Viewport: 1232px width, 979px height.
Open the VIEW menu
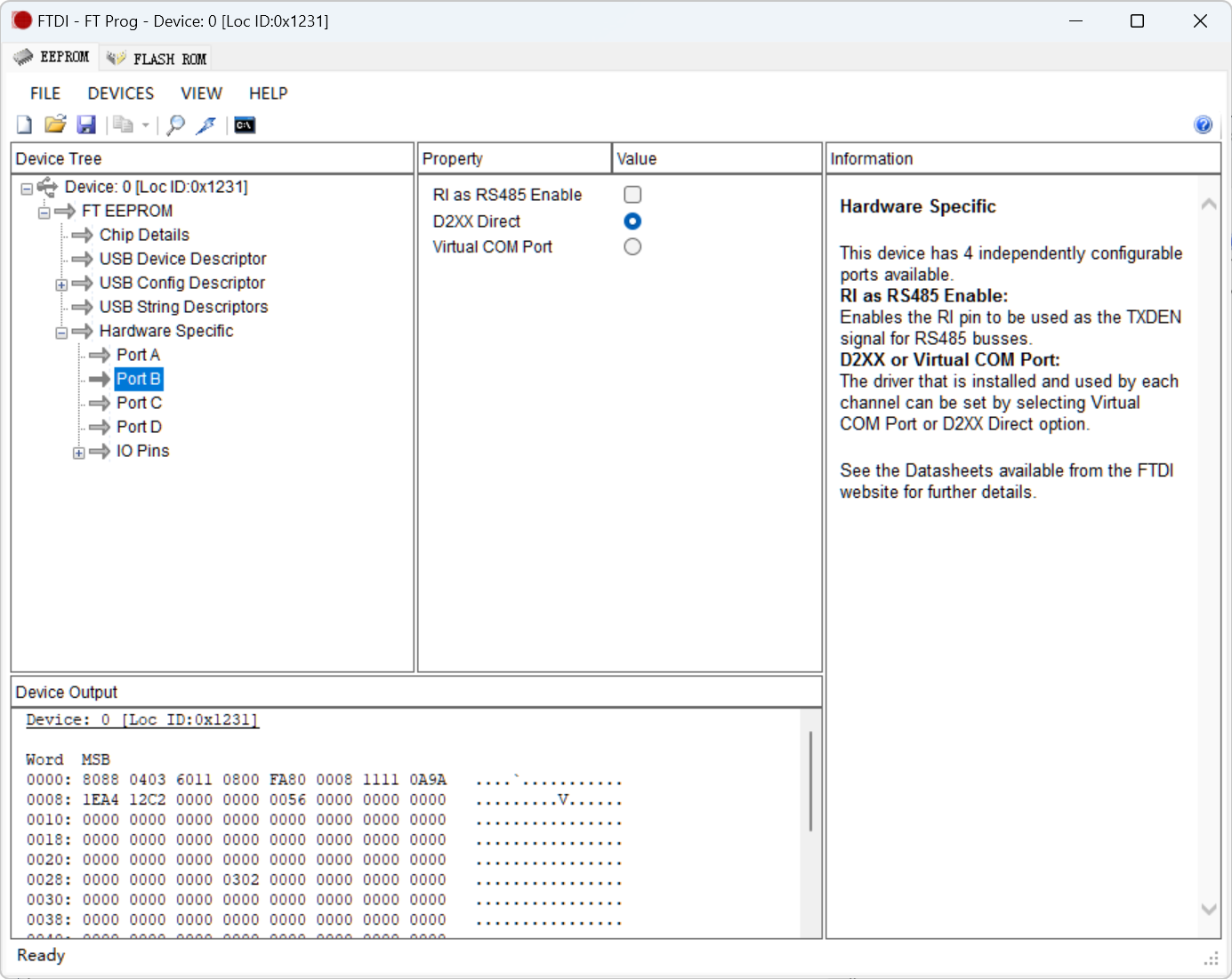(x=202, y=93)
